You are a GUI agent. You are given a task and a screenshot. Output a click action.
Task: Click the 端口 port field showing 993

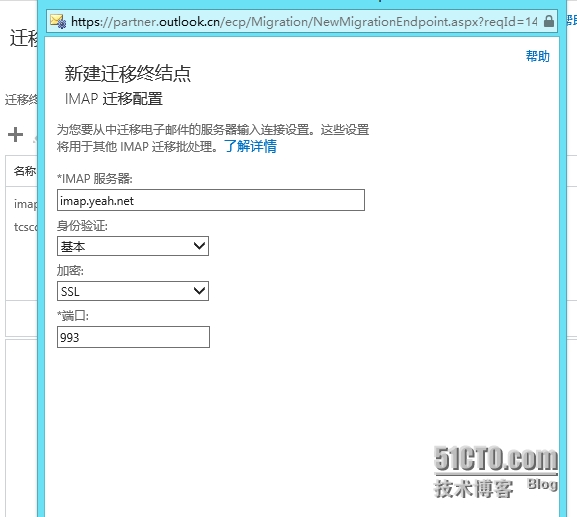[x=133, y=337]
